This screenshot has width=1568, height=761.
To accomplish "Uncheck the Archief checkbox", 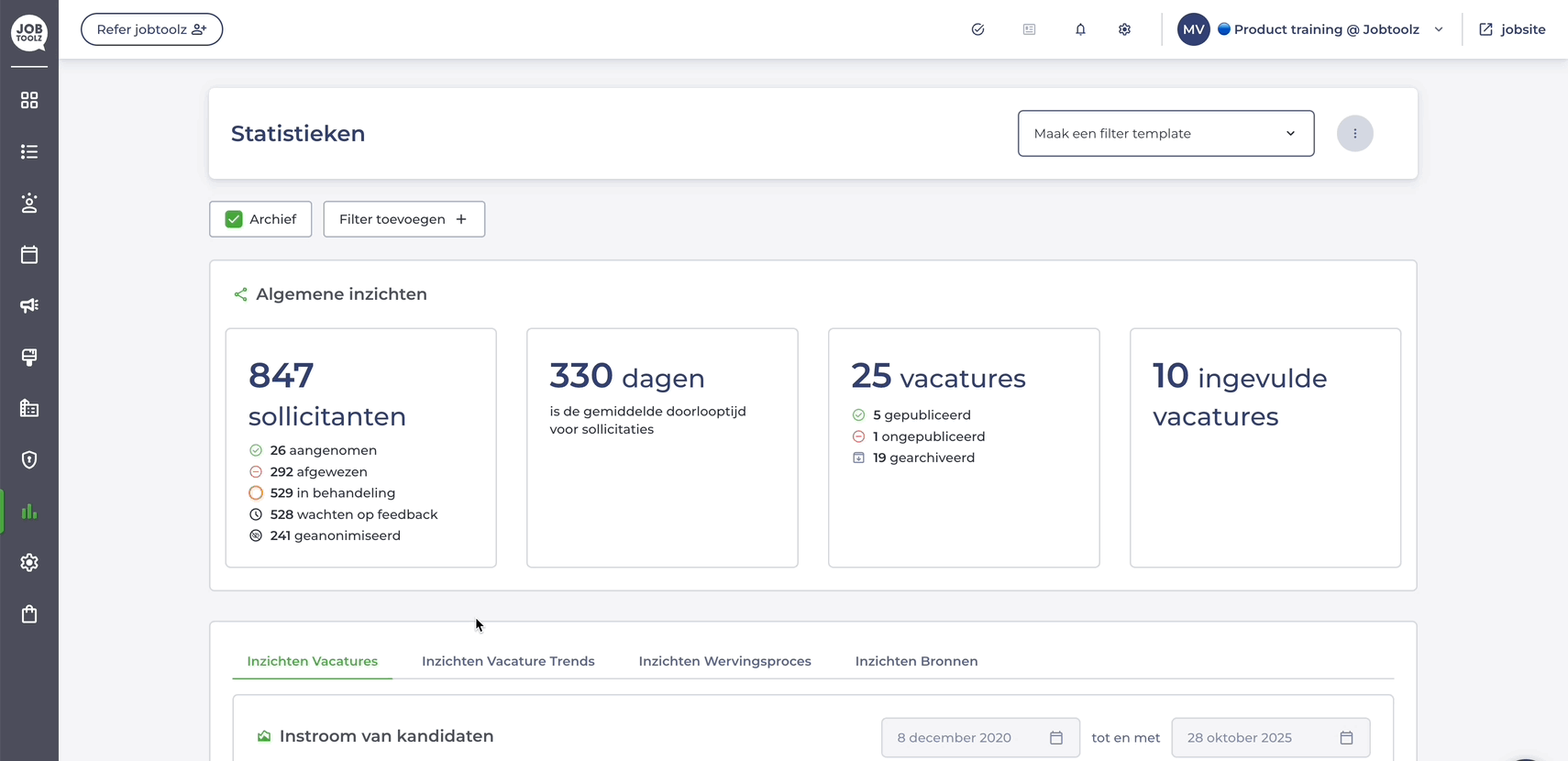I will [234, 219].
